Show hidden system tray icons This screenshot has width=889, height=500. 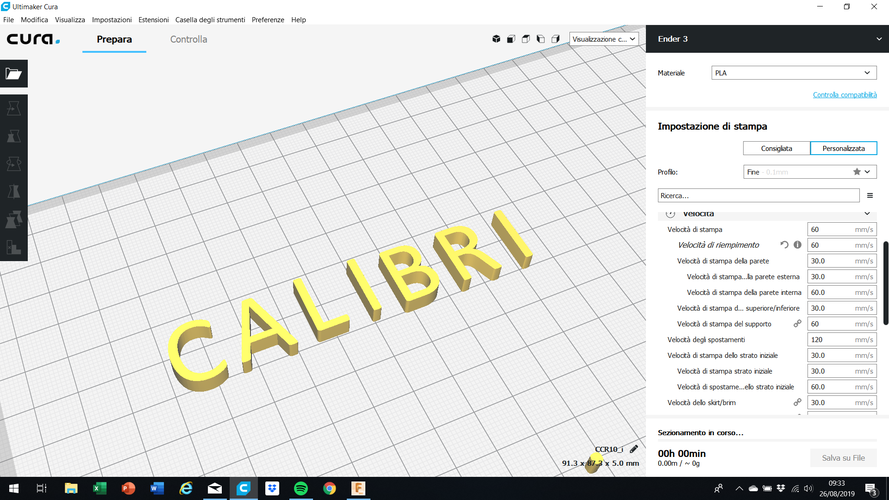click(x=739, y=488)
